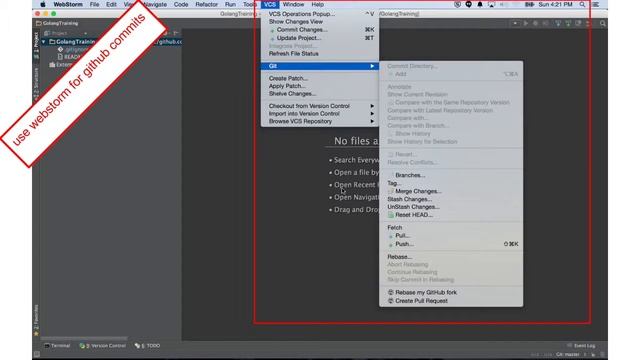Choose Fetch in the Git submenu

451,227
